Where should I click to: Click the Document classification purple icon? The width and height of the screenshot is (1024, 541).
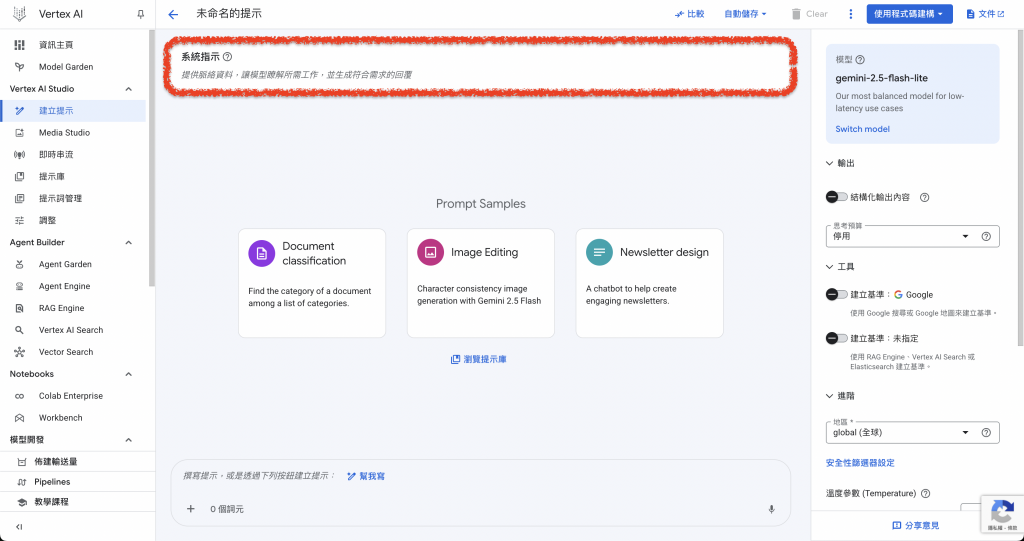click(262, 253)
